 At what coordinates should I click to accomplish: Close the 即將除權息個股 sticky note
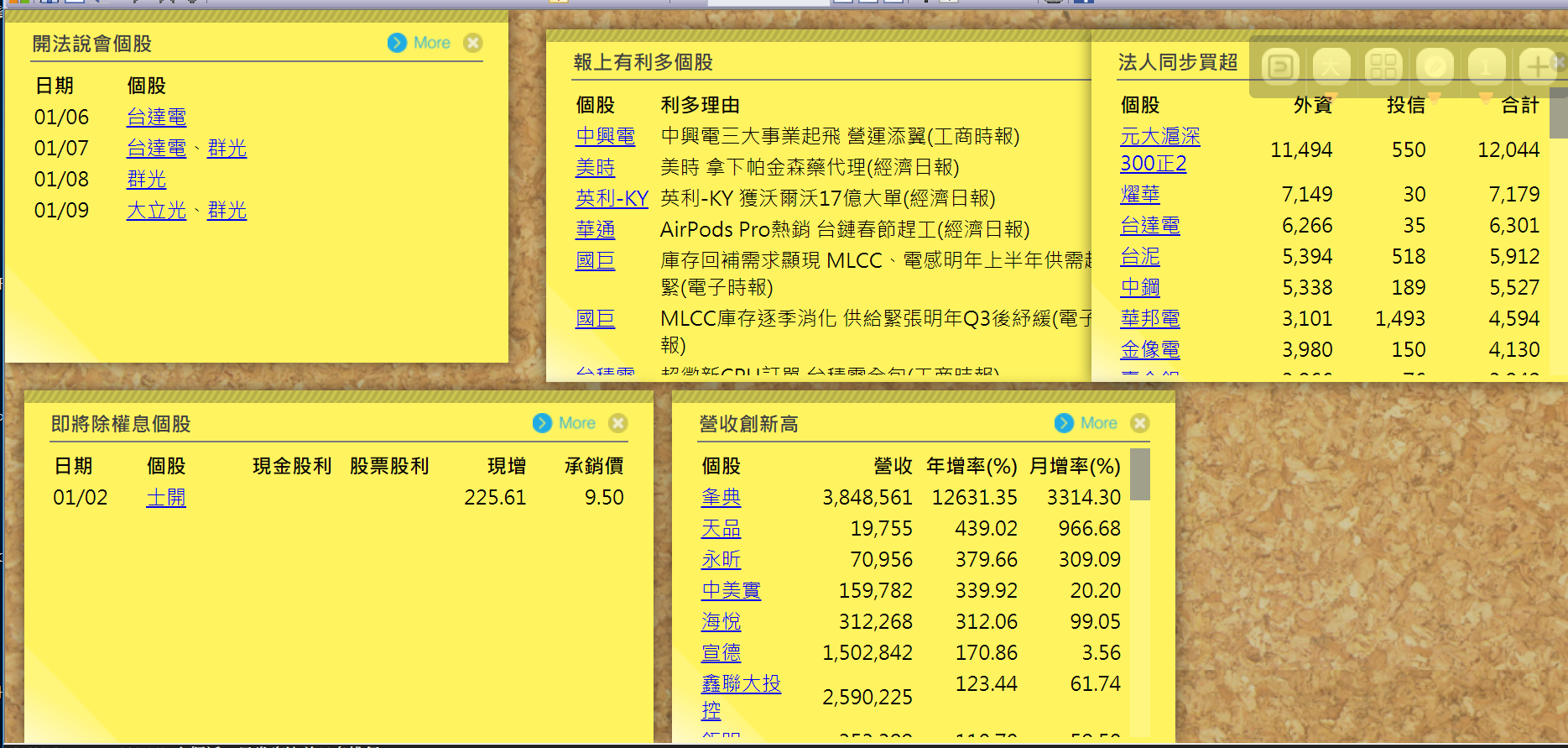tap(618, 423)
